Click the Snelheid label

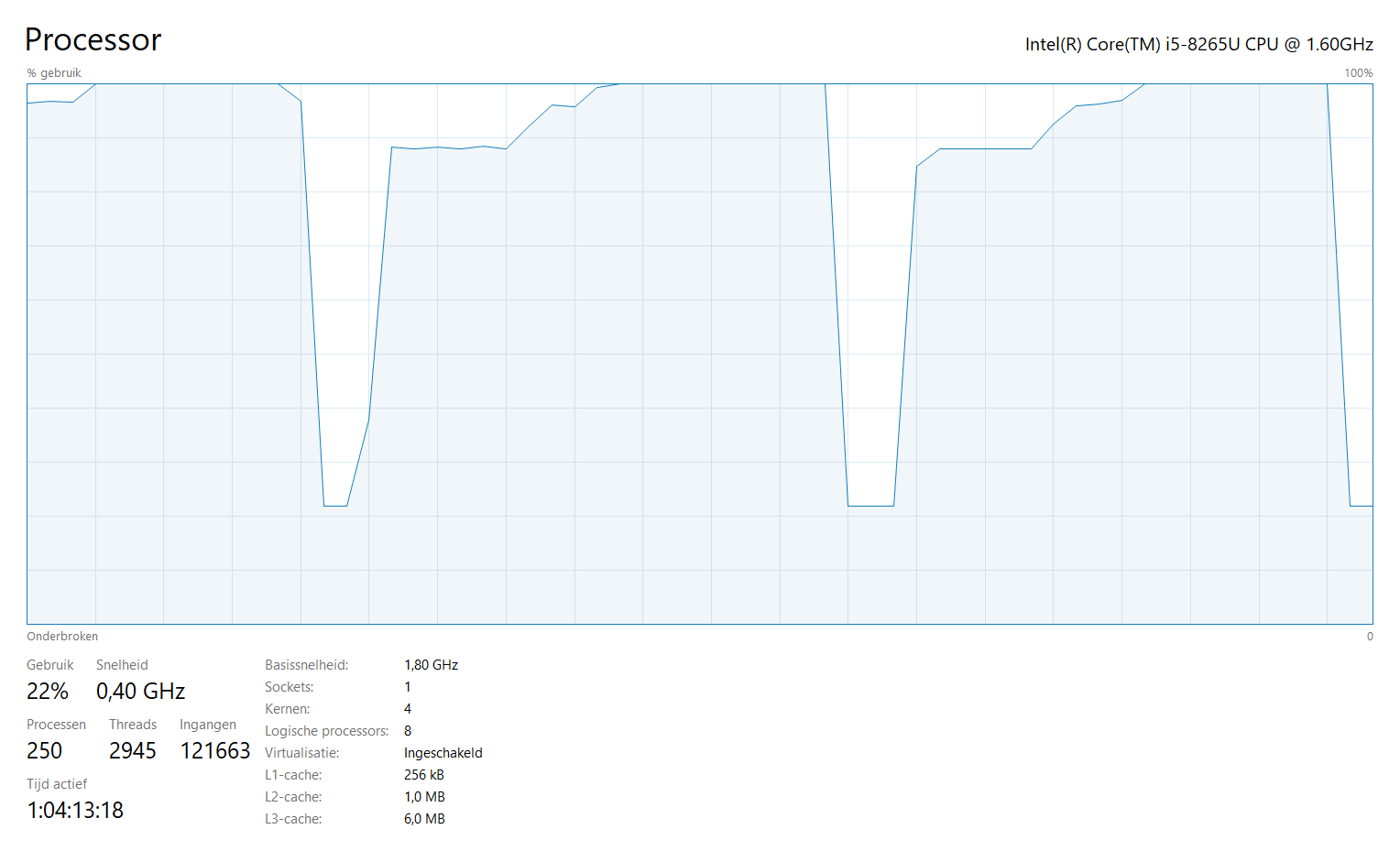point(122,665)
